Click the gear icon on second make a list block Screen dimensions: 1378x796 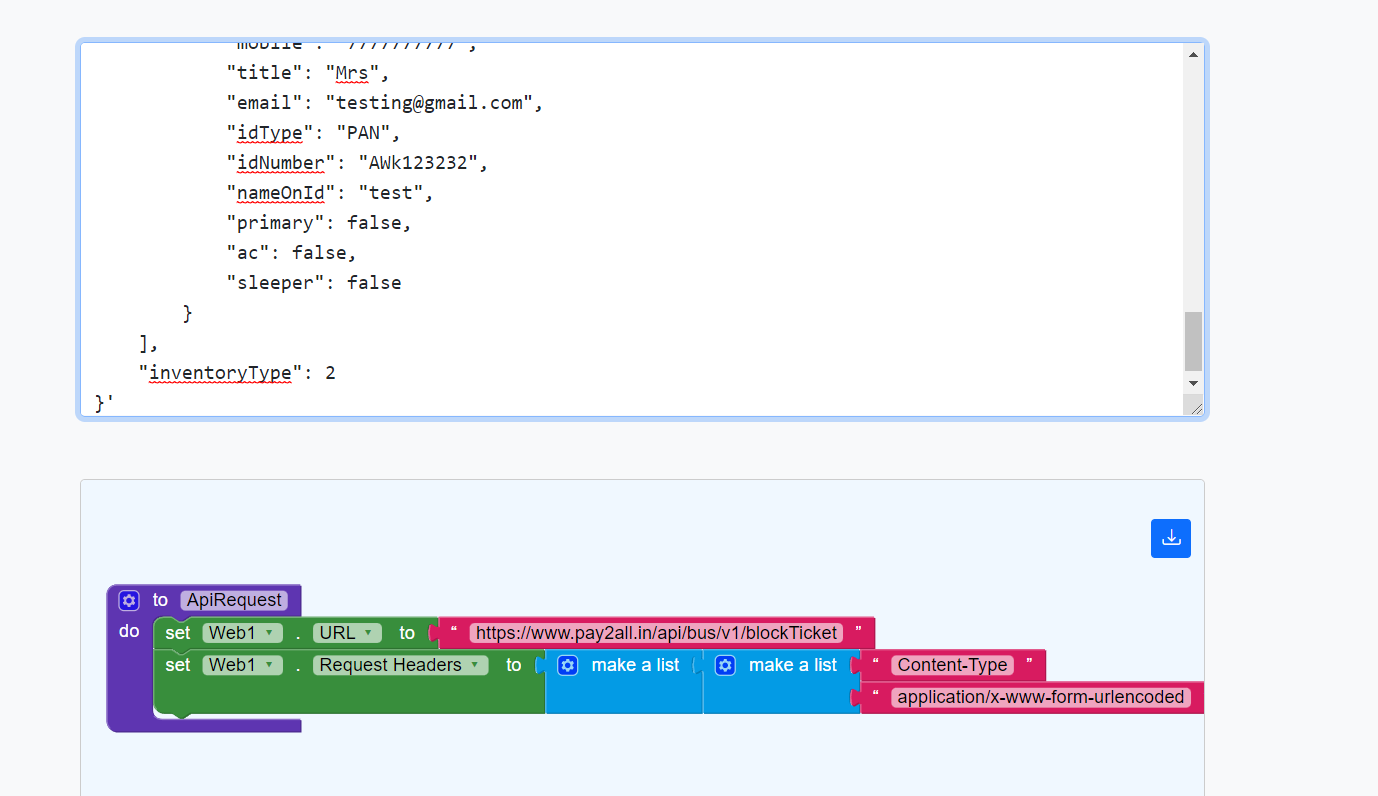725,664
